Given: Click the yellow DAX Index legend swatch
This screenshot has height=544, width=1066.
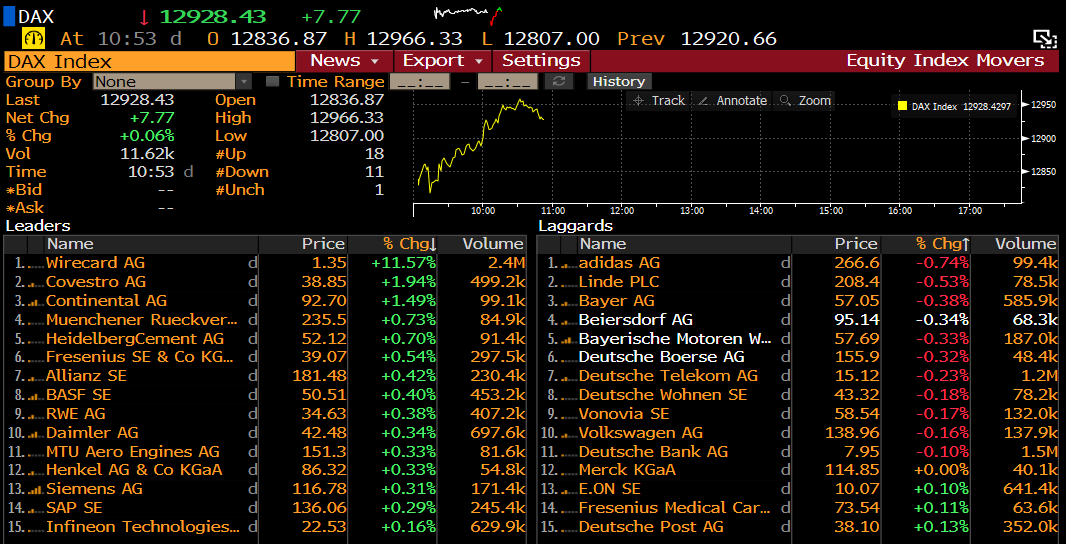Looking at the screenshot, I should coord(902,106).
